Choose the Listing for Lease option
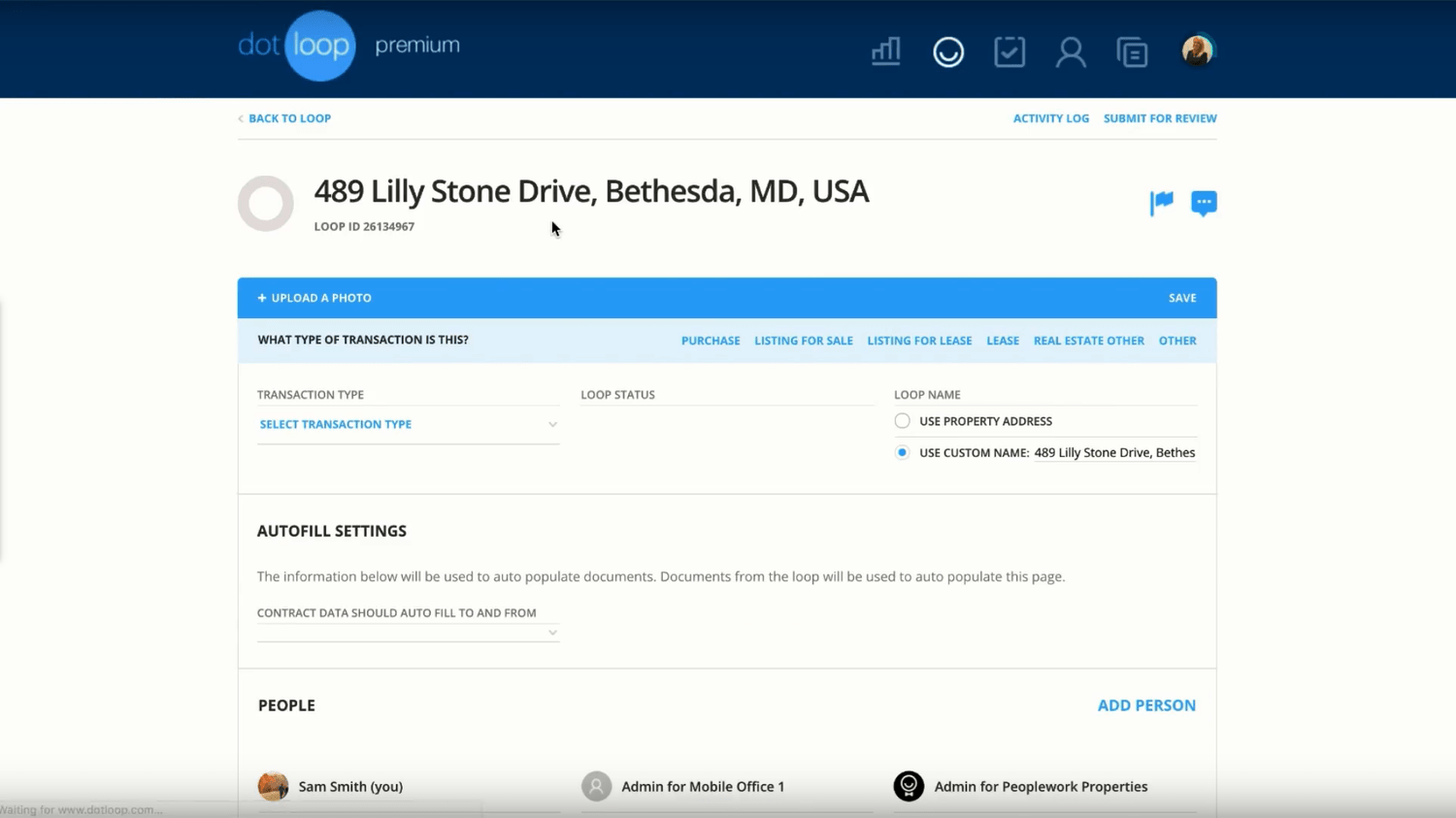 [x=918, y=341]
